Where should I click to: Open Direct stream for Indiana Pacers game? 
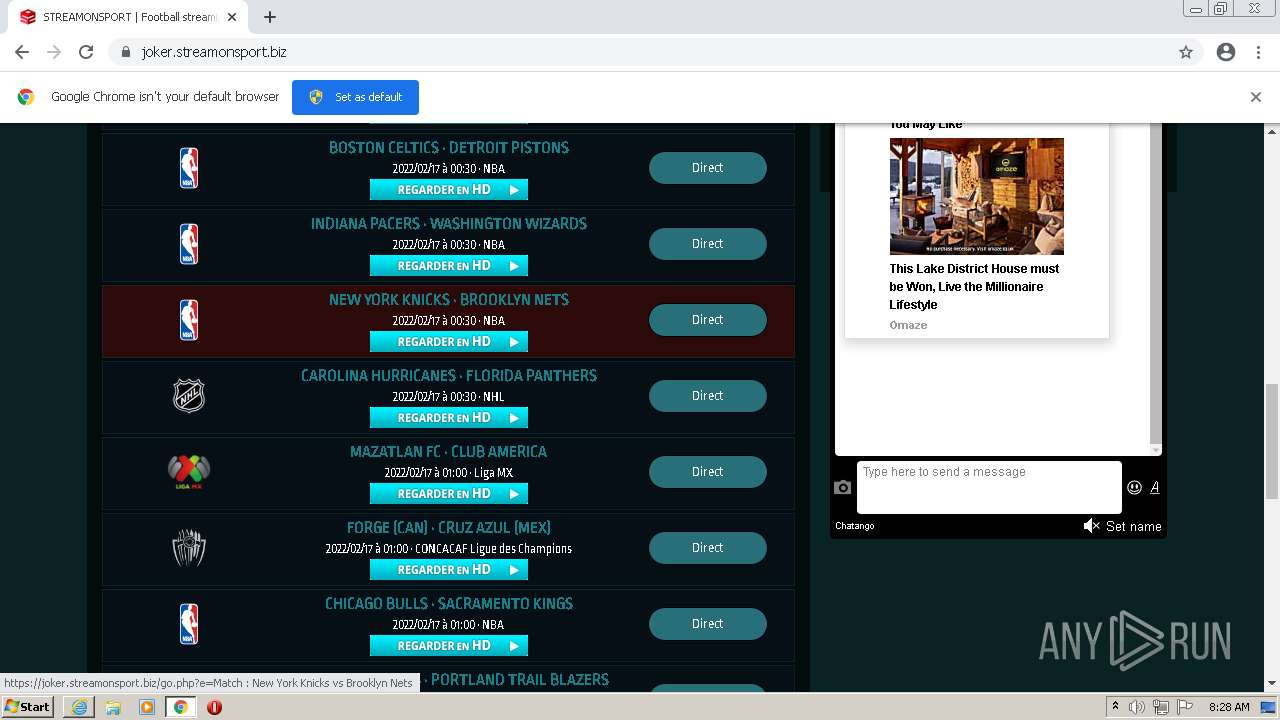coord(708,244)
